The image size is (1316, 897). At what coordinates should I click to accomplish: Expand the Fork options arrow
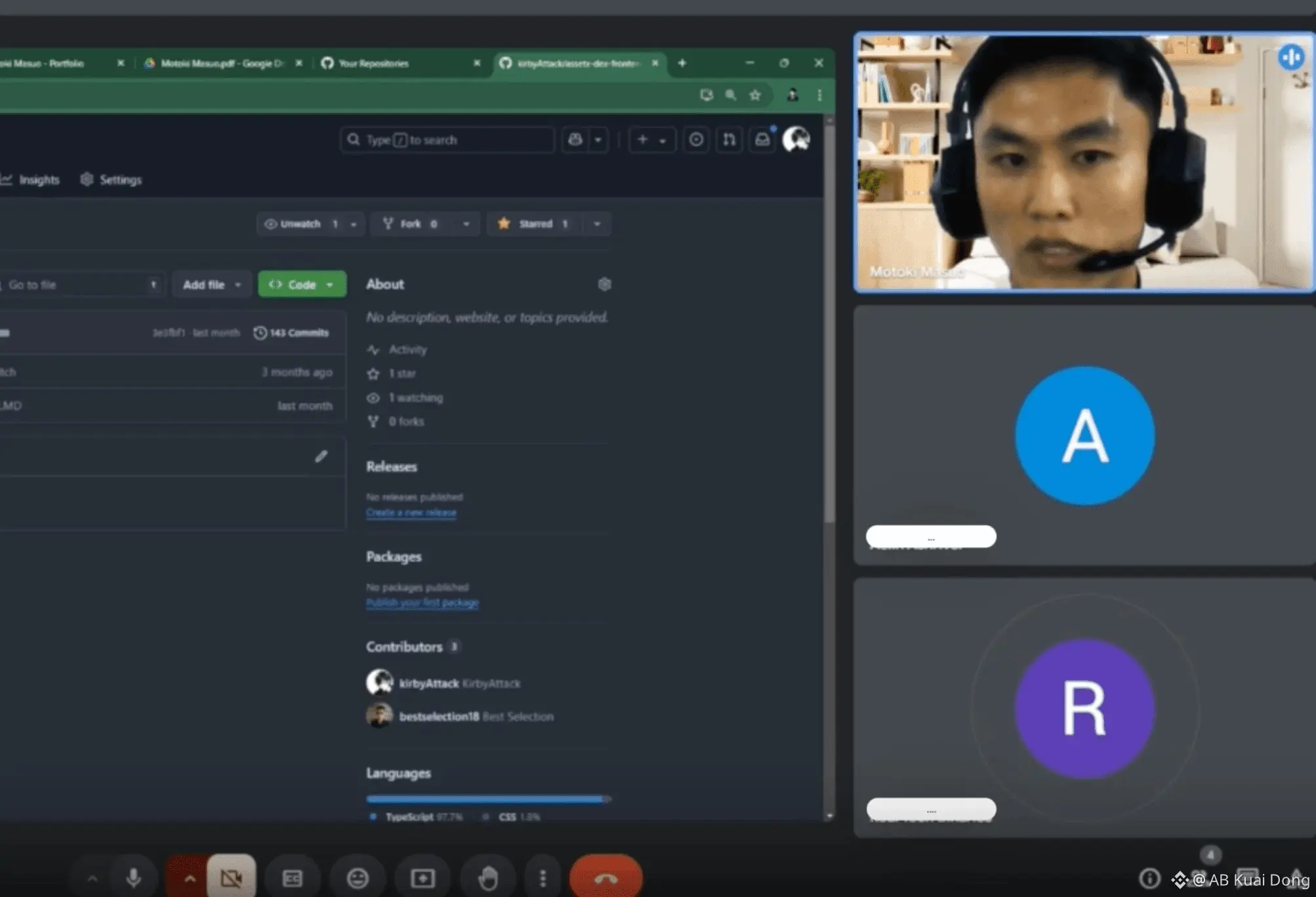pos(466,224)
